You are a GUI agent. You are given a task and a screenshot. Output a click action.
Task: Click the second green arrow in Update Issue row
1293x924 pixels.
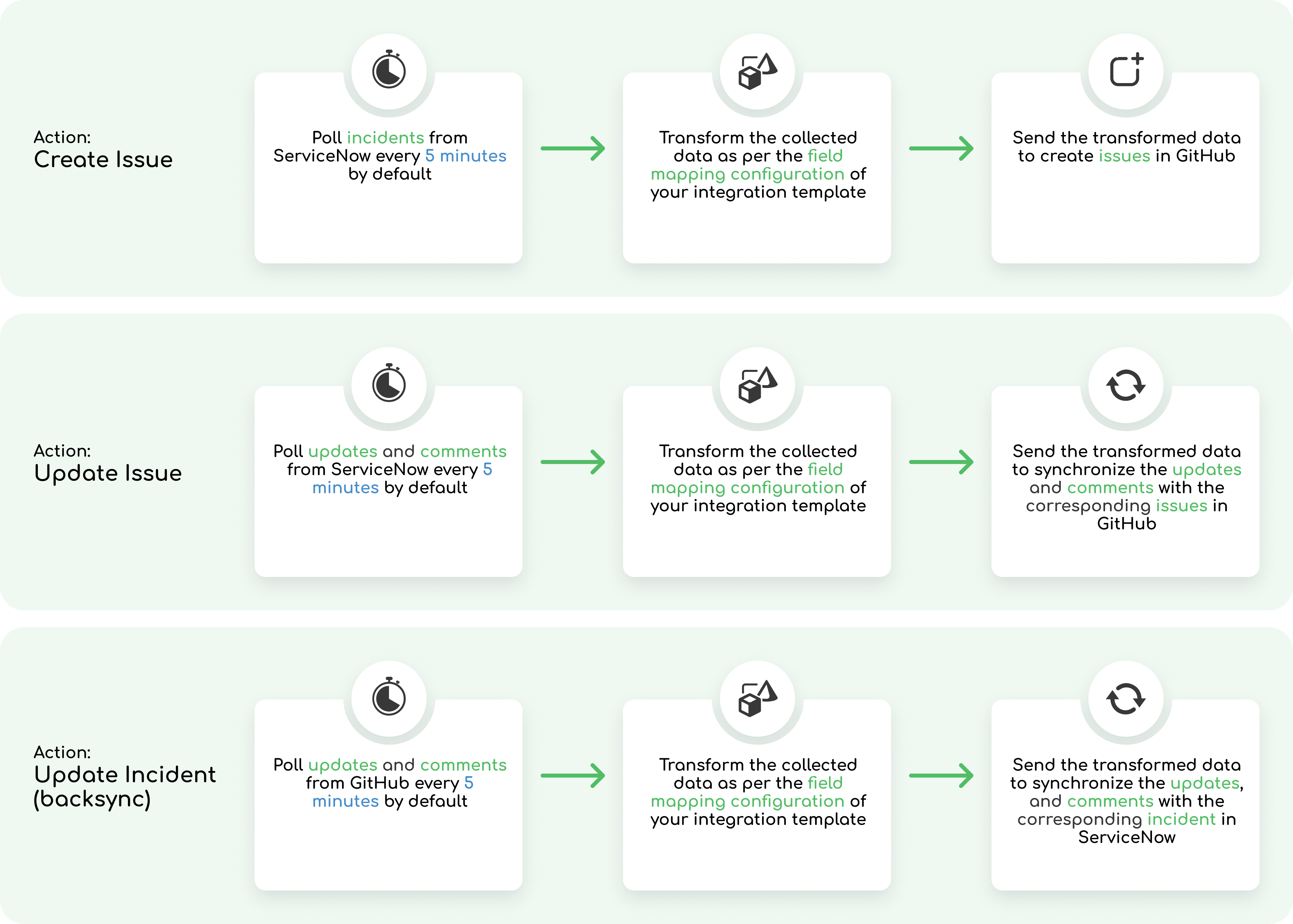941,462
